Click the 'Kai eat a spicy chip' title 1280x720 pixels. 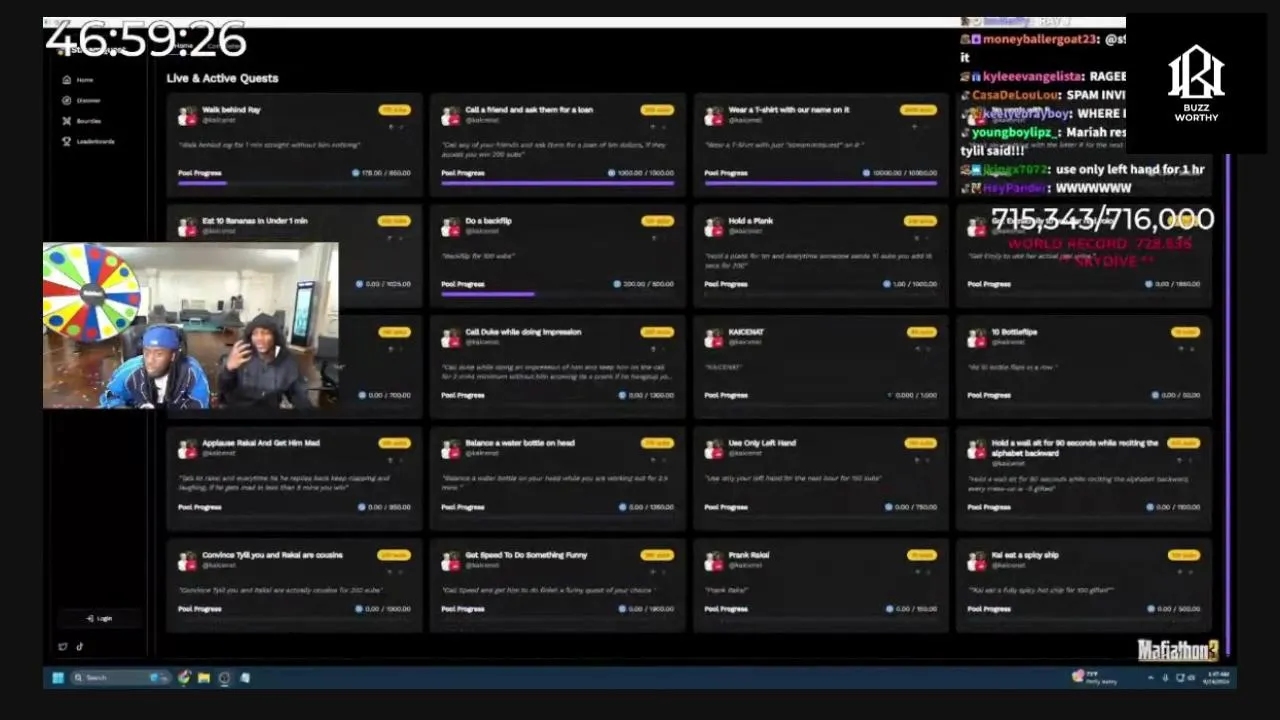[x=1025, y=555]
